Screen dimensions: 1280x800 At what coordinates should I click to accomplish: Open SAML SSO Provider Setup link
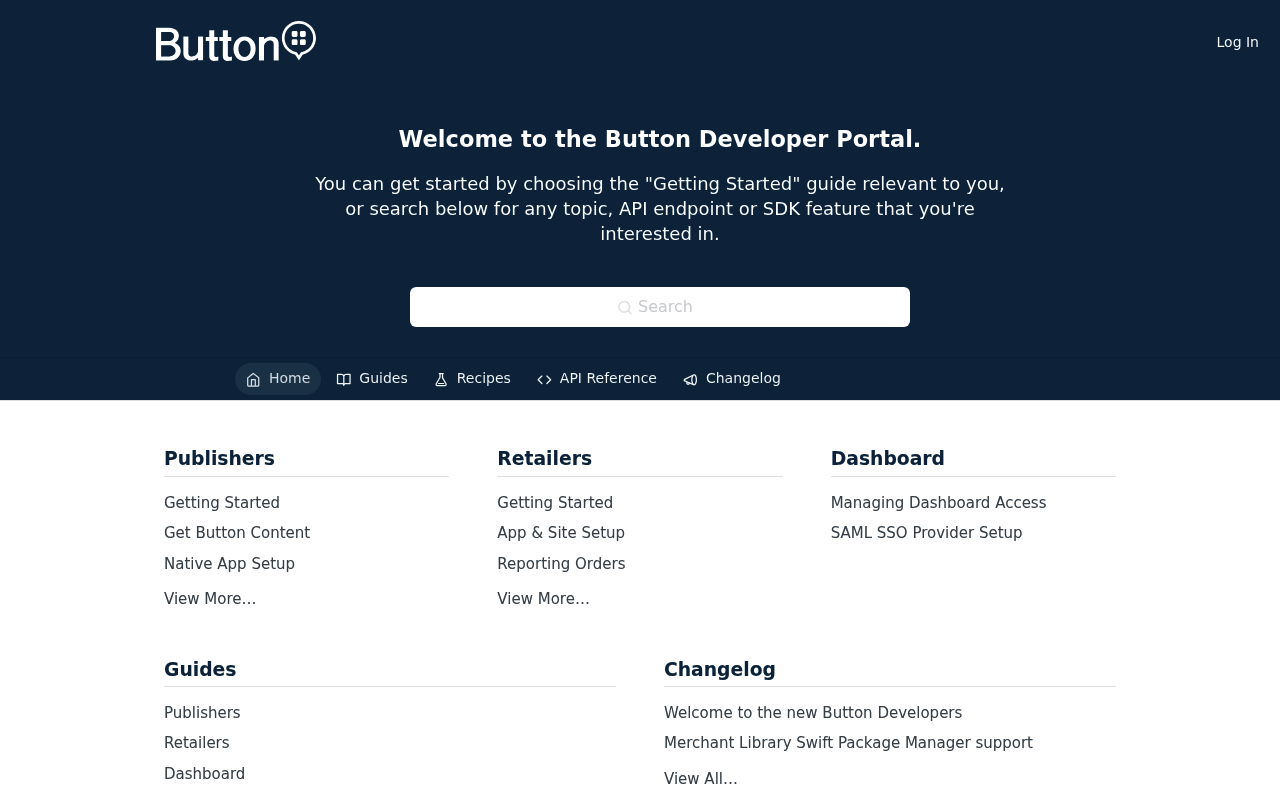(926, 533)
